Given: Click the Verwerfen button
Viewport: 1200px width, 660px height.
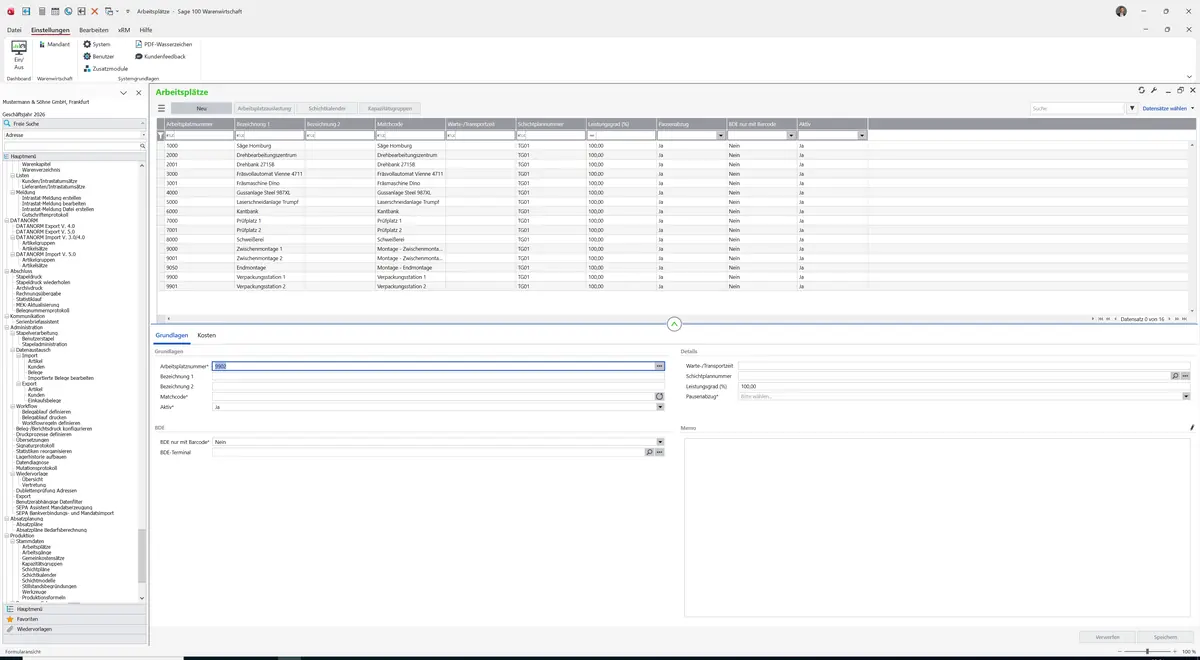Looking at the screenshot, I should click(x=1108, y=637).
